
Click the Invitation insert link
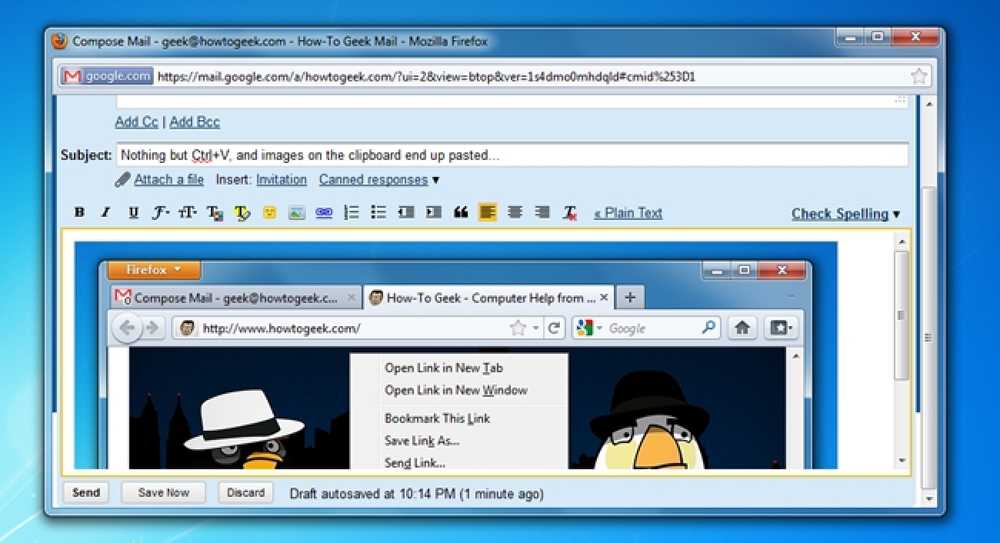[x=281, y=180]
